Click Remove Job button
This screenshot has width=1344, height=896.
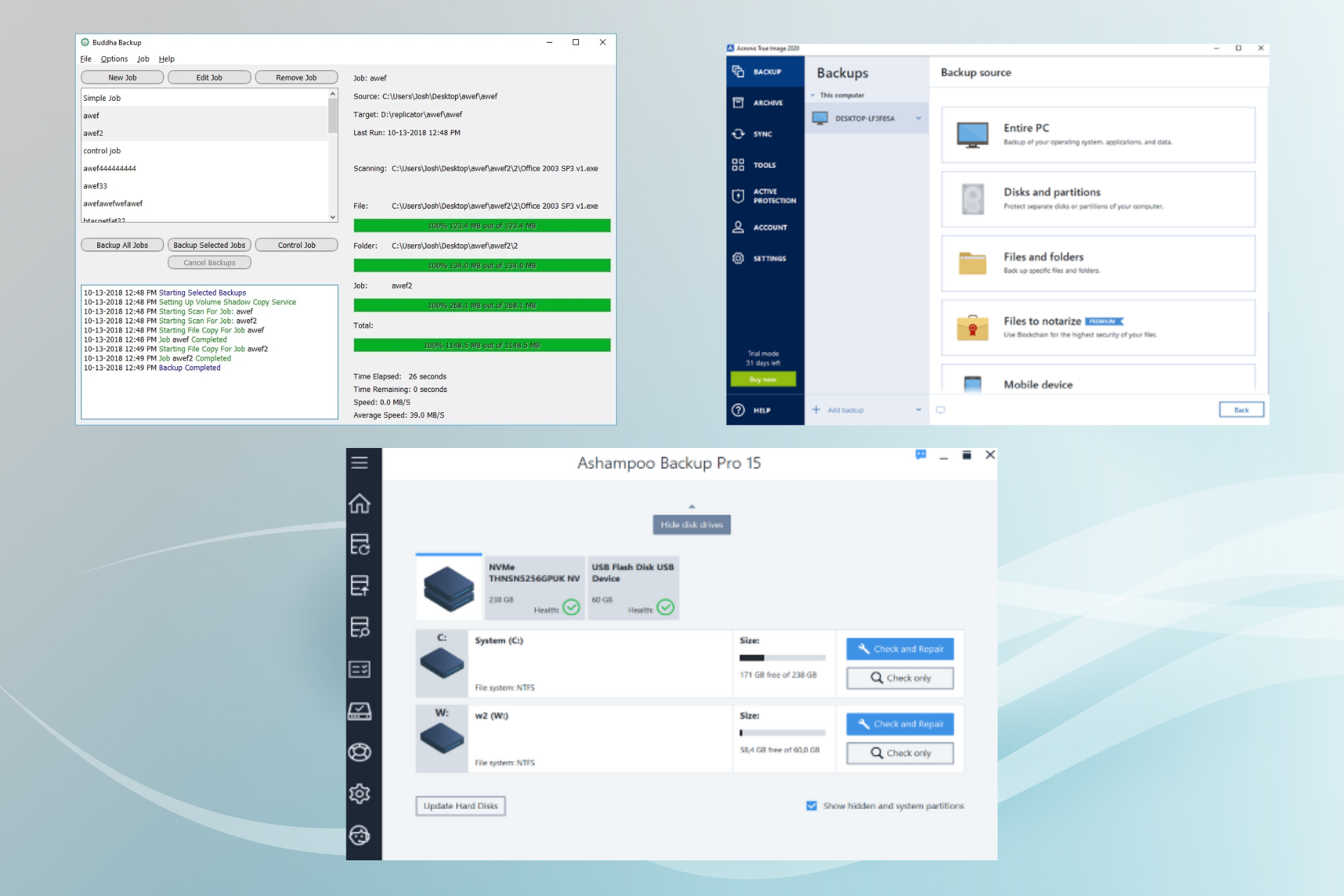coord(296,78)
